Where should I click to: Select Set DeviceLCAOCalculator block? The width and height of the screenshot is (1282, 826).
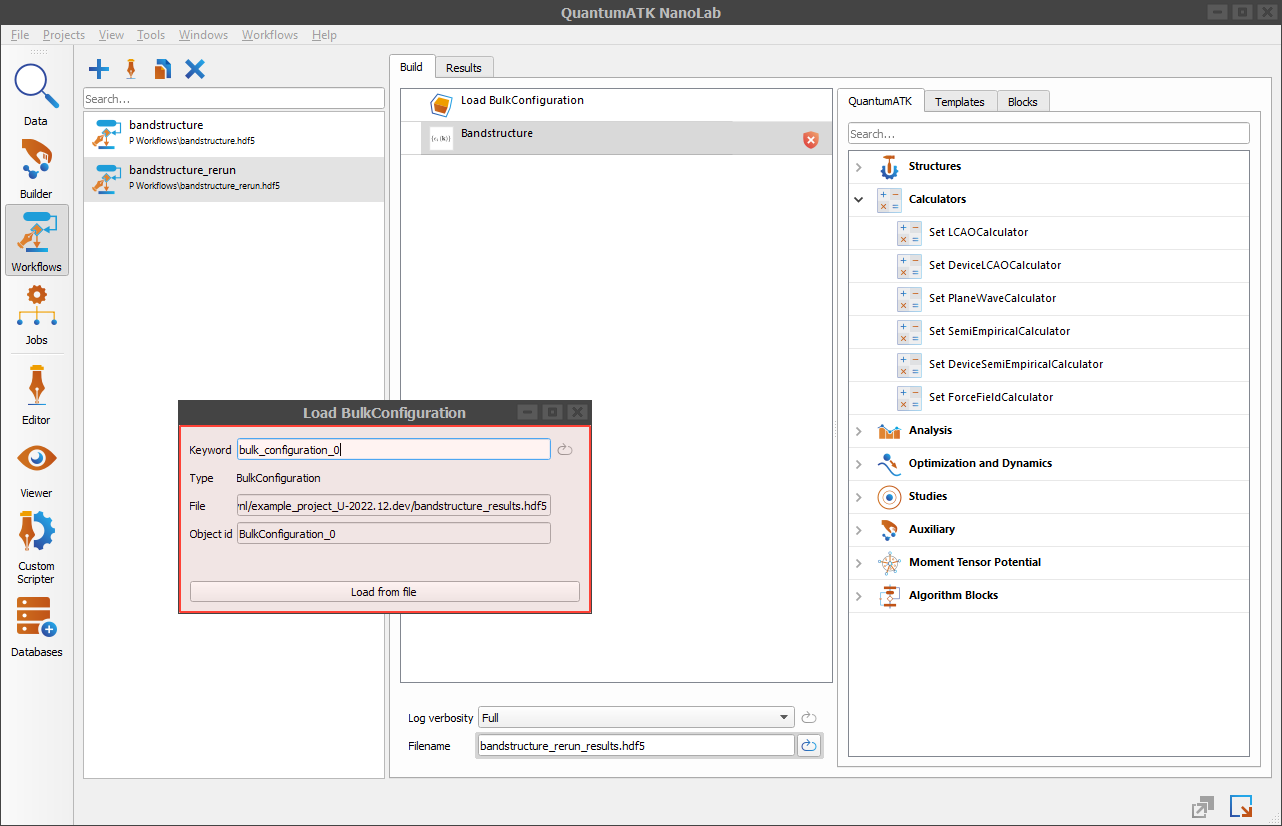click(x=1049, y=265)
